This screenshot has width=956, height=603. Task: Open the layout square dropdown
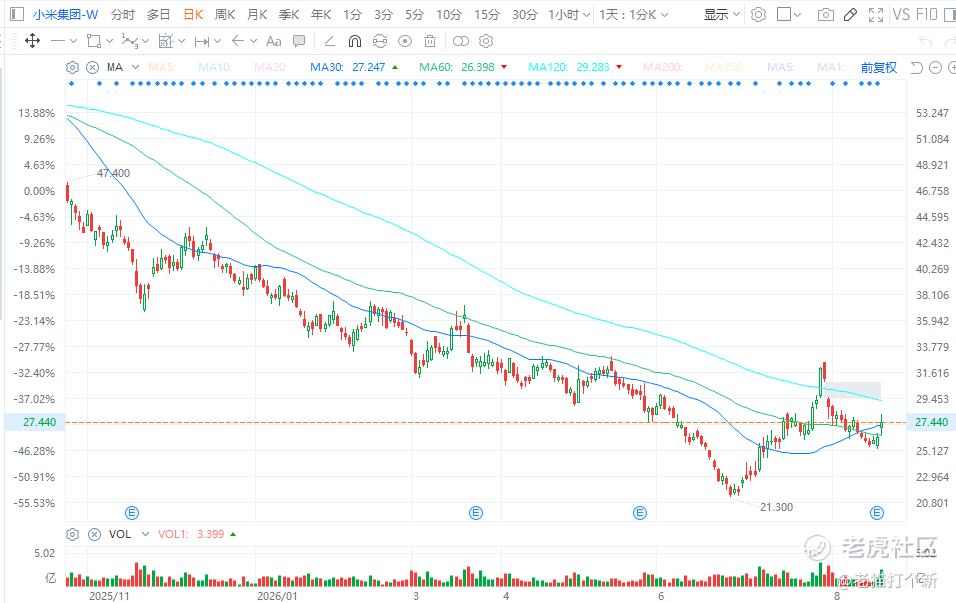tap(789, 14)
